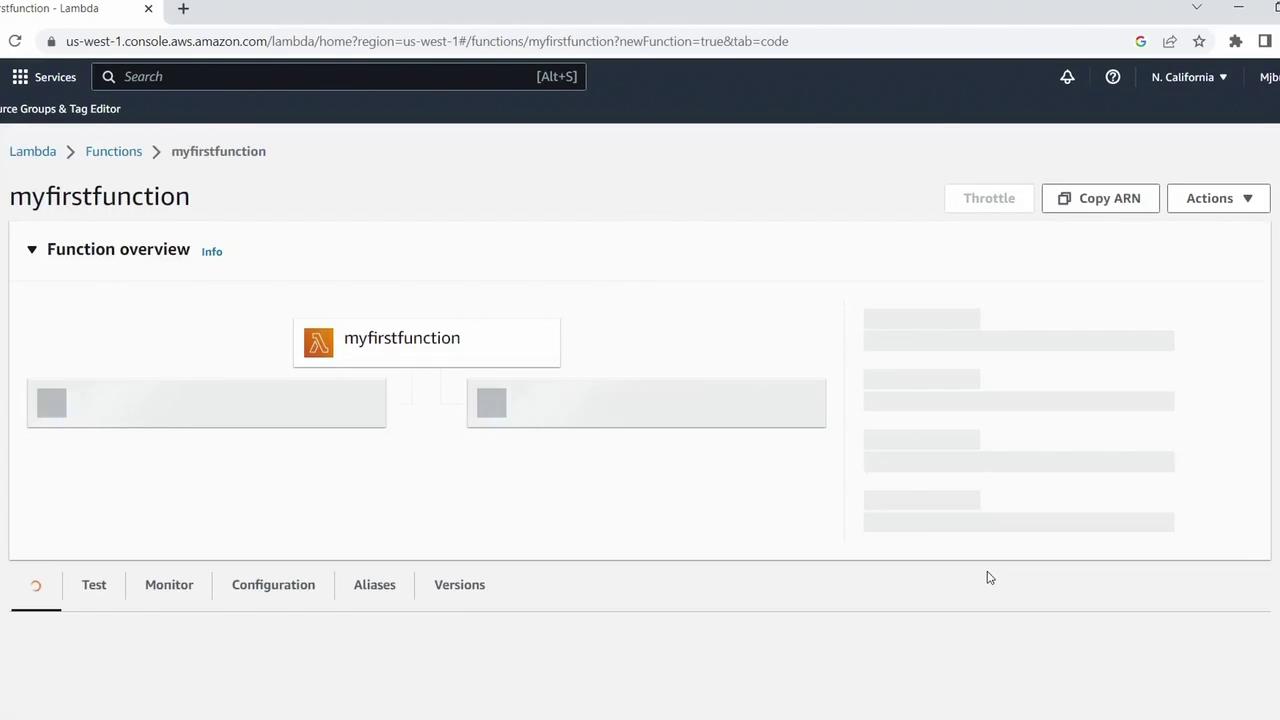Click the Copy ARN button

point(1100,198)
